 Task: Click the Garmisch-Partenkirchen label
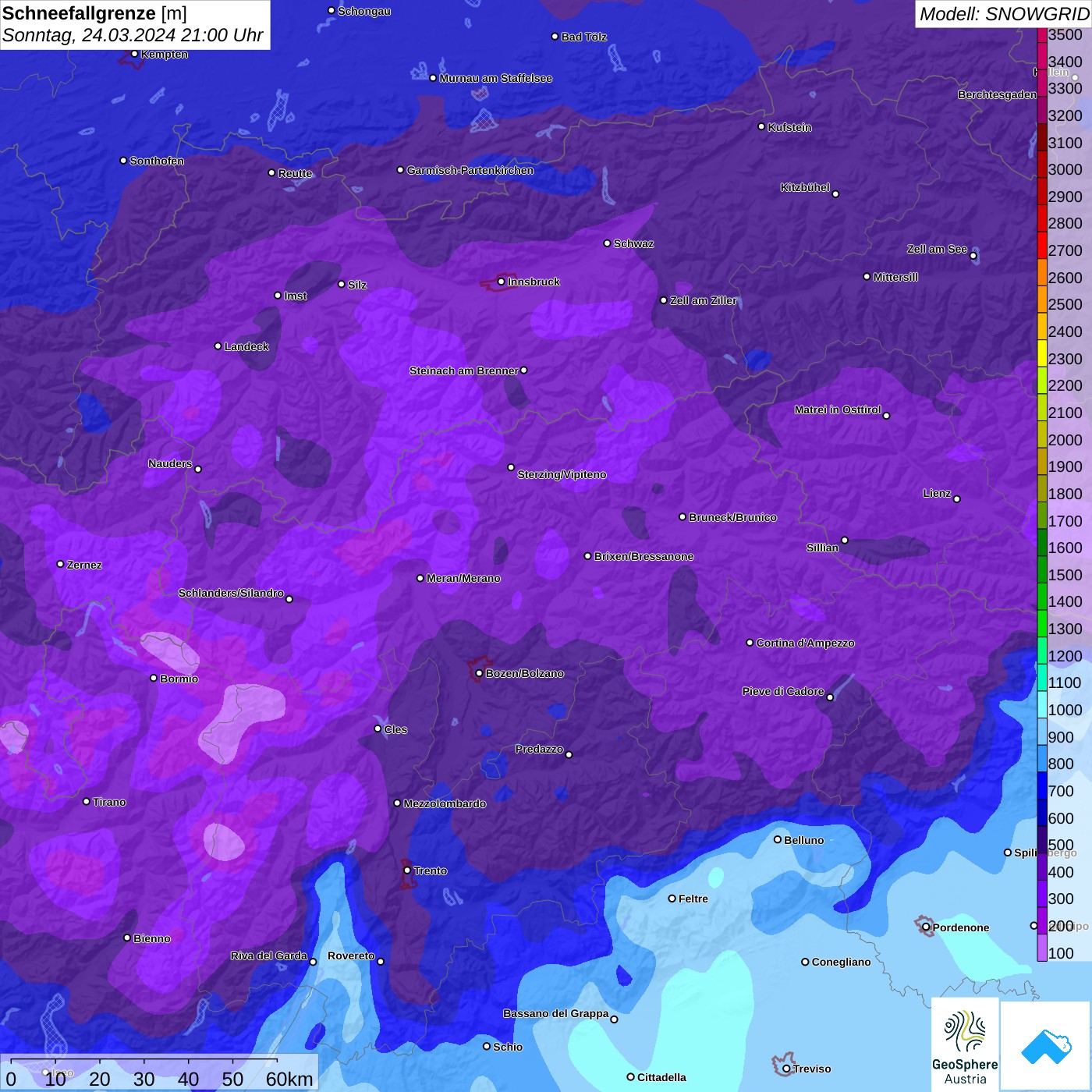point(470,170)
